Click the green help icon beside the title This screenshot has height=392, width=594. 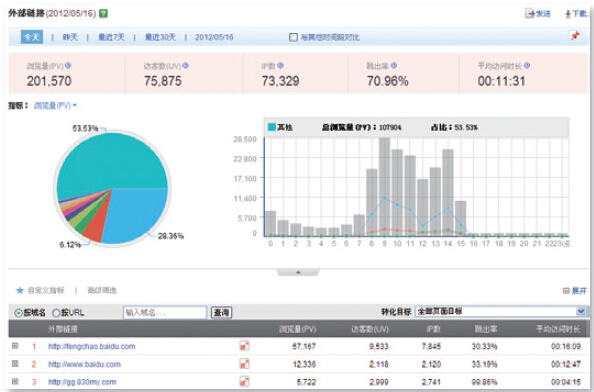(x=103, y=14)
